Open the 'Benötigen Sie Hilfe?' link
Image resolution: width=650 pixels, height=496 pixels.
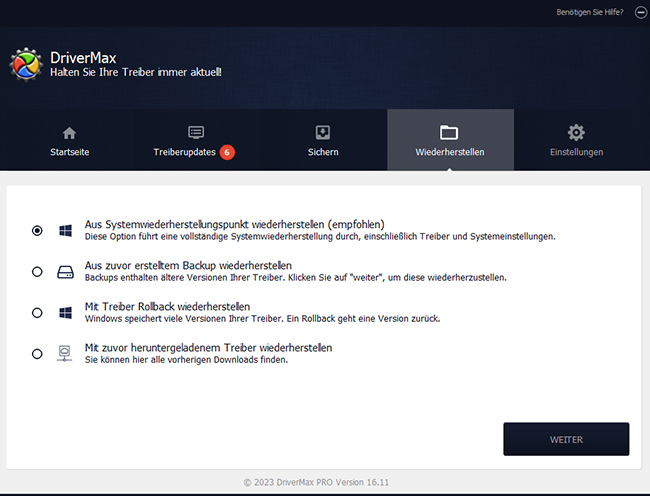589,13
